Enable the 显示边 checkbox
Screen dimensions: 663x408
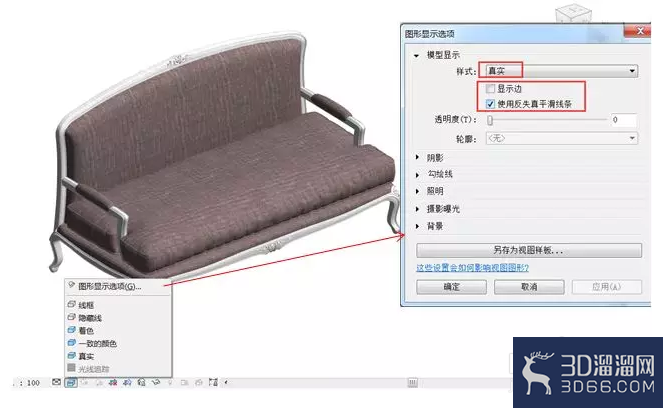pos(490,89)
